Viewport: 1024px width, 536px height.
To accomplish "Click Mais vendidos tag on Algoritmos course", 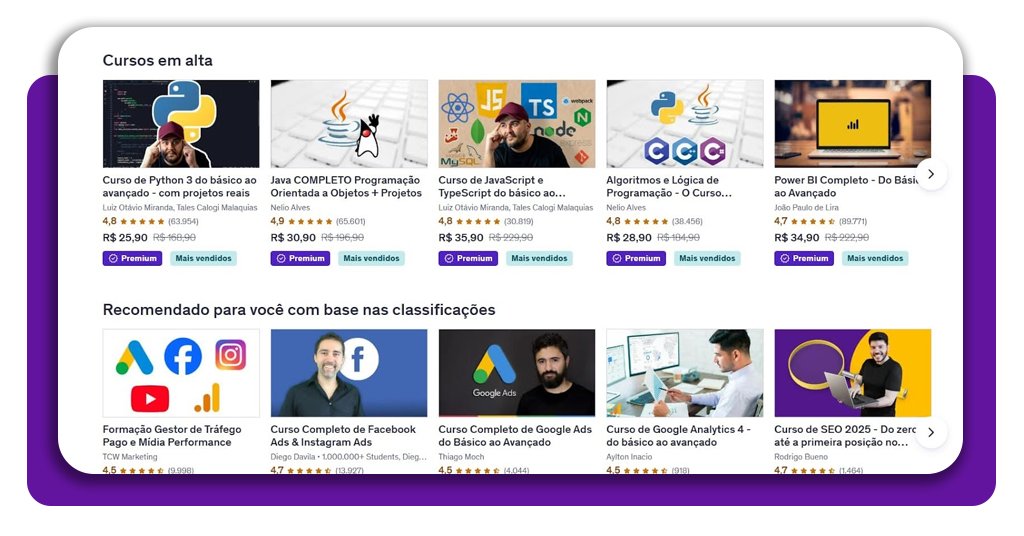I will point(707,259).
